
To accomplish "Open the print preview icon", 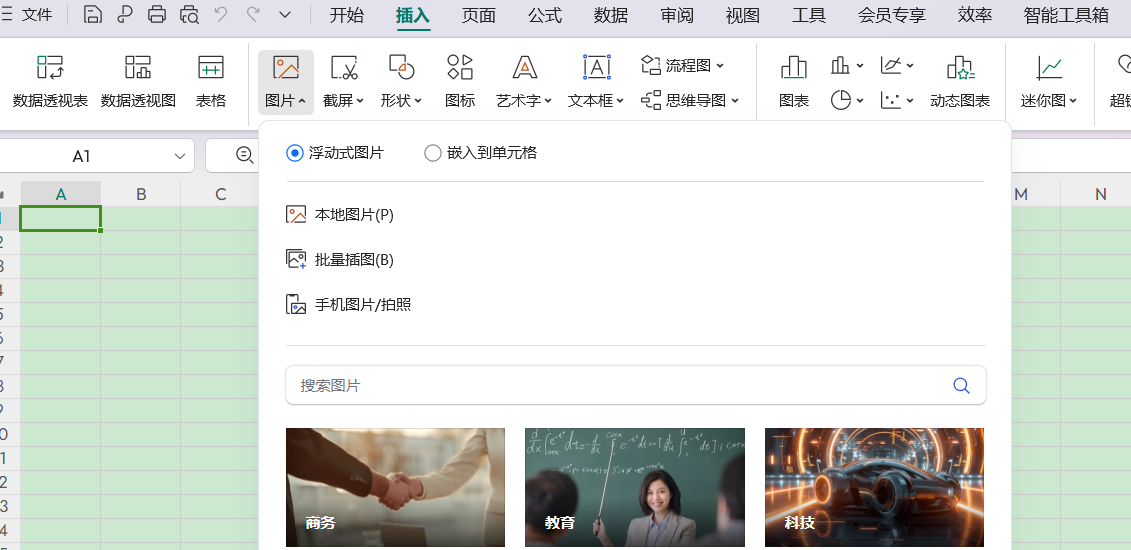I will click(189, 14).
